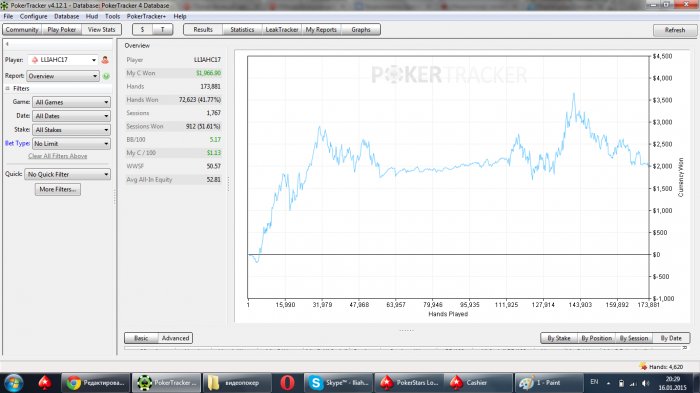Collapse the Filters section
Screen dimensions: 700x393
(8, 88)
